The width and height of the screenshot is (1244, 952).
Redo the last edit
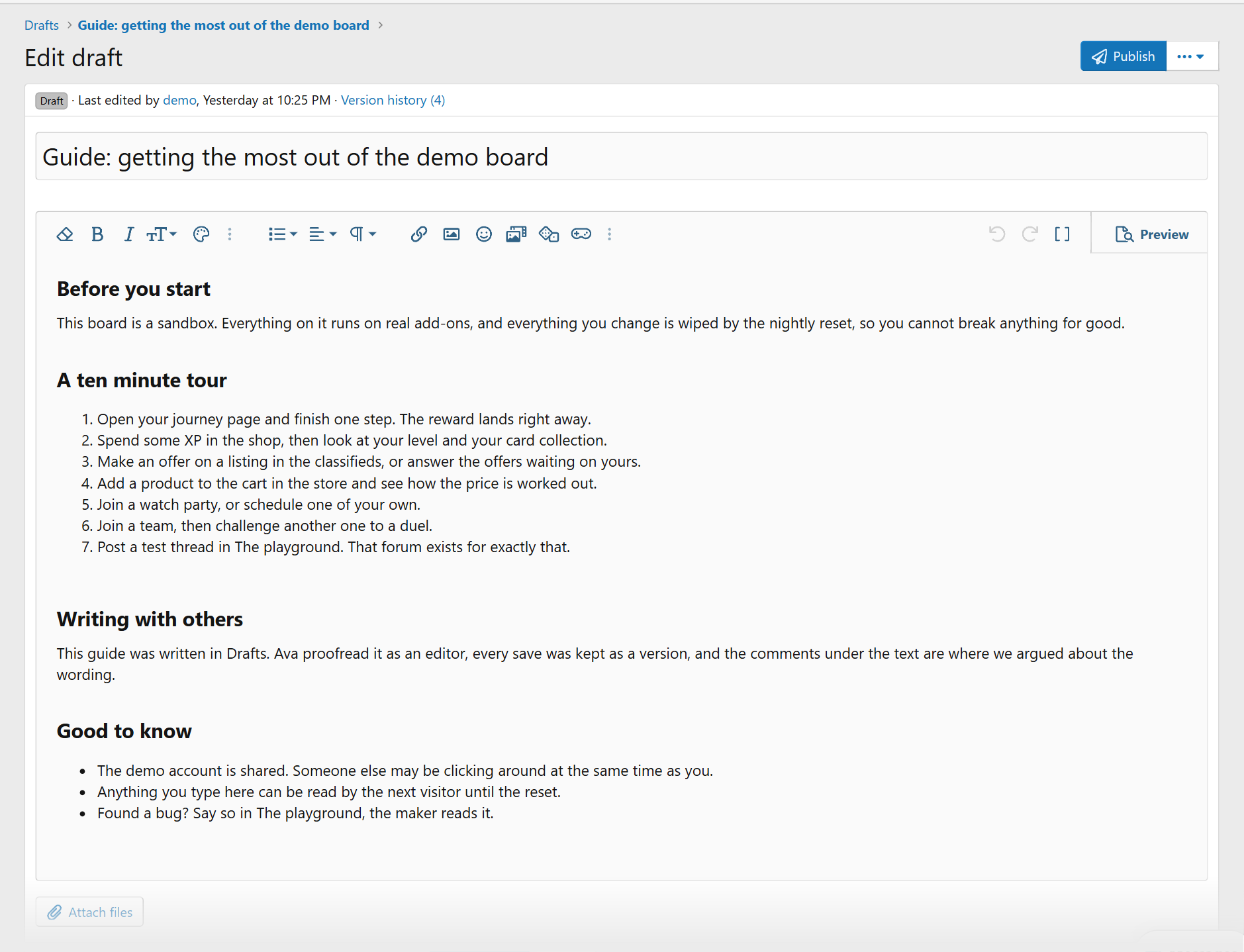point(1029,234)
